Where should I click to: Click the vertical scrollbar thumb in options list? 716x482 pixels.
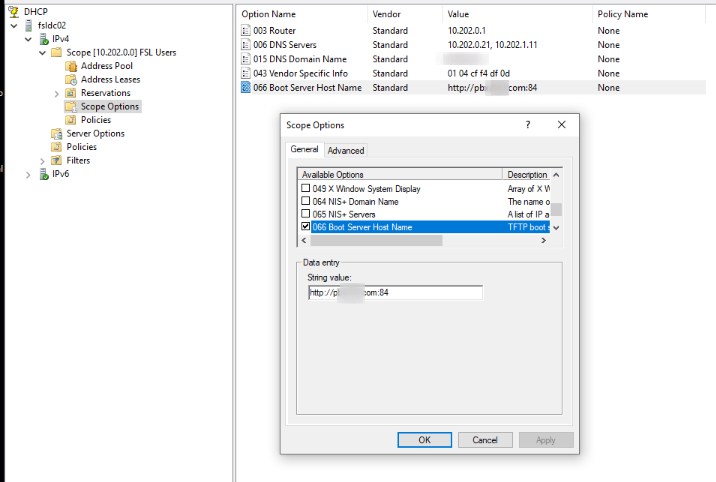(556, 210)
